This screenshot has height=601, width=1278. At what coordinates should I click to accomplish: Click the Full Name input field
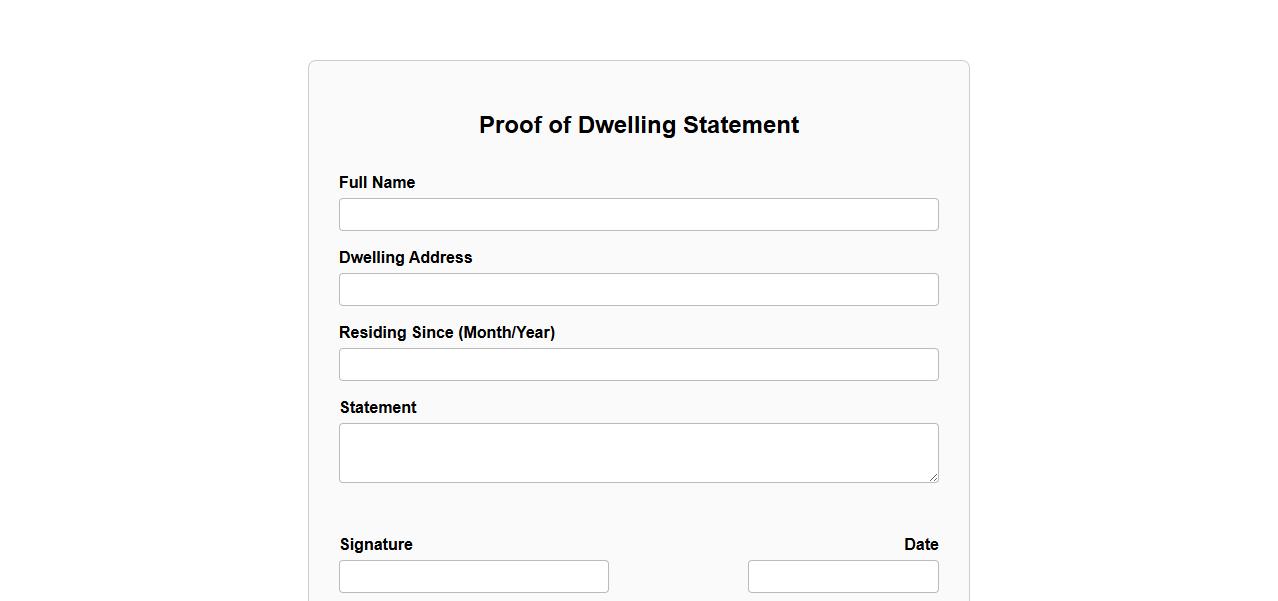pyautogui.click(x=638, y=215)
